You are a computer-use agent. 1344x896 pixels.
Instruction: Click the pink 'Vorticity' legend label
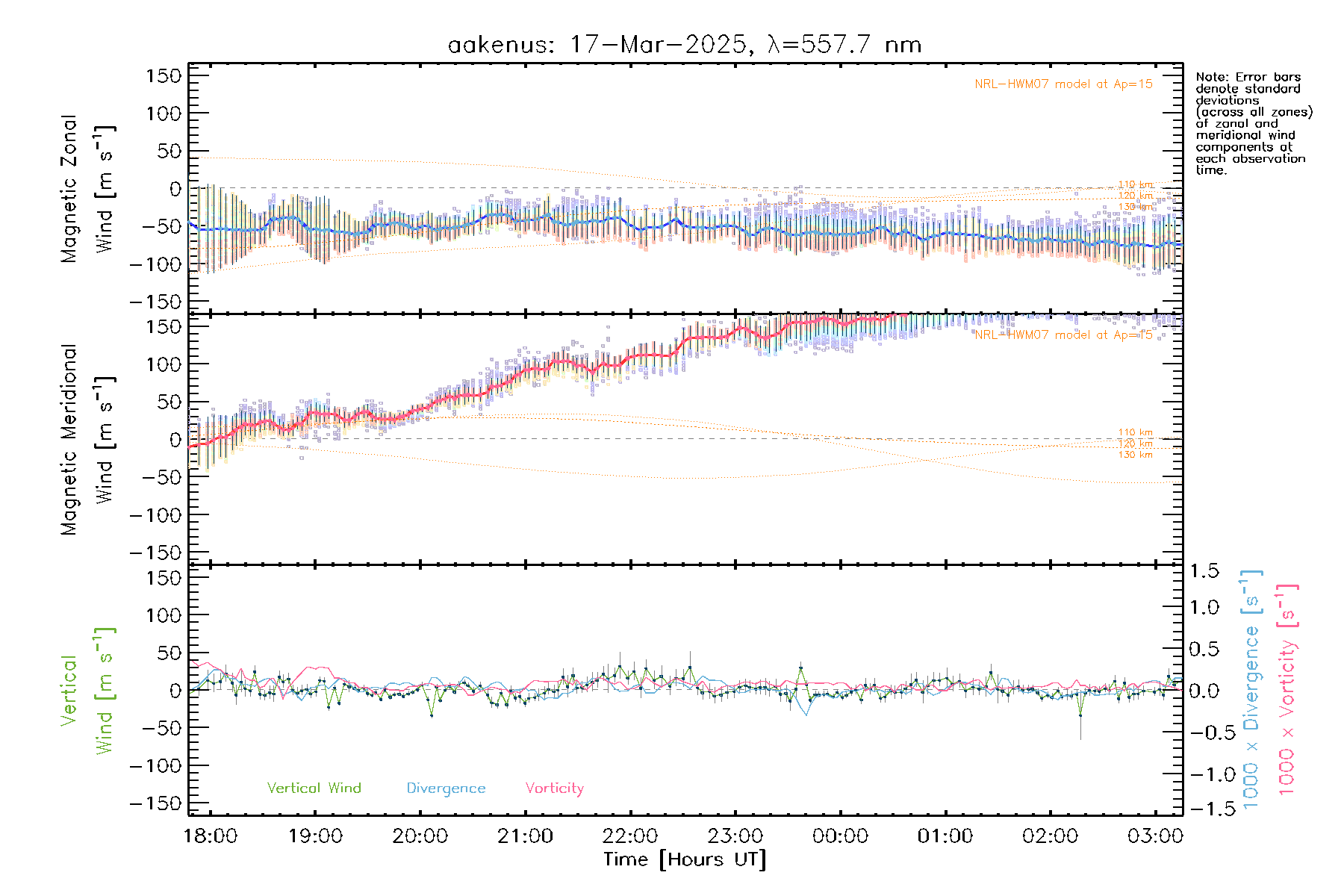[554, 788]
